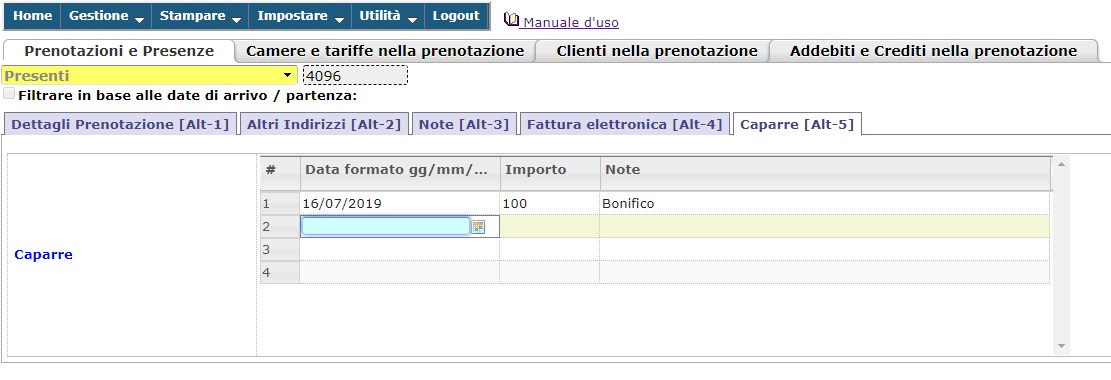Select the Dettagli Prenotazione [Alt-1] tab
This screenshot has width=1111, height=380.
(120, 124)
